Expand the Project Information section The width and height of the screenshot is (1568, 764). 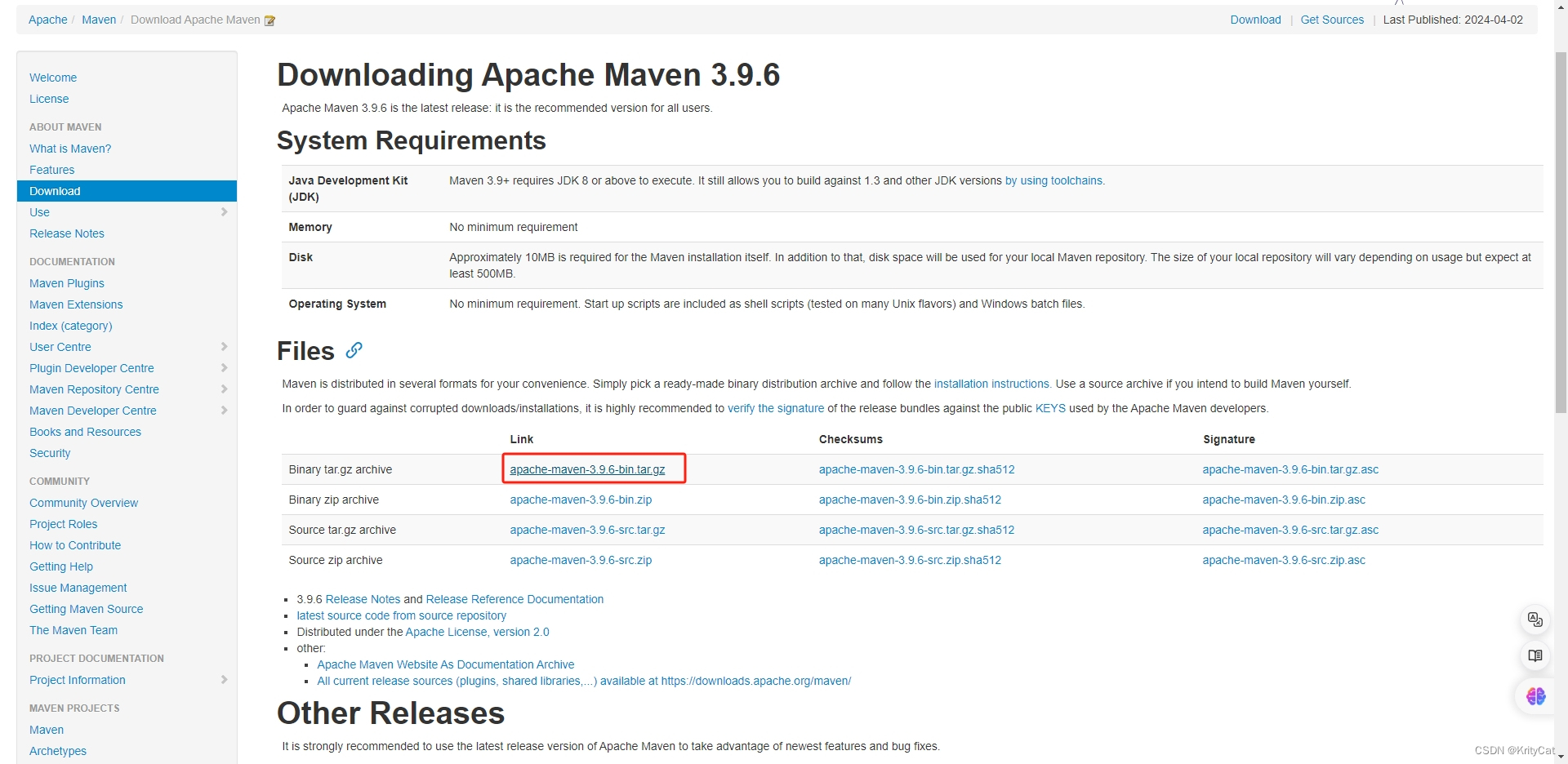tap(225, 680)
